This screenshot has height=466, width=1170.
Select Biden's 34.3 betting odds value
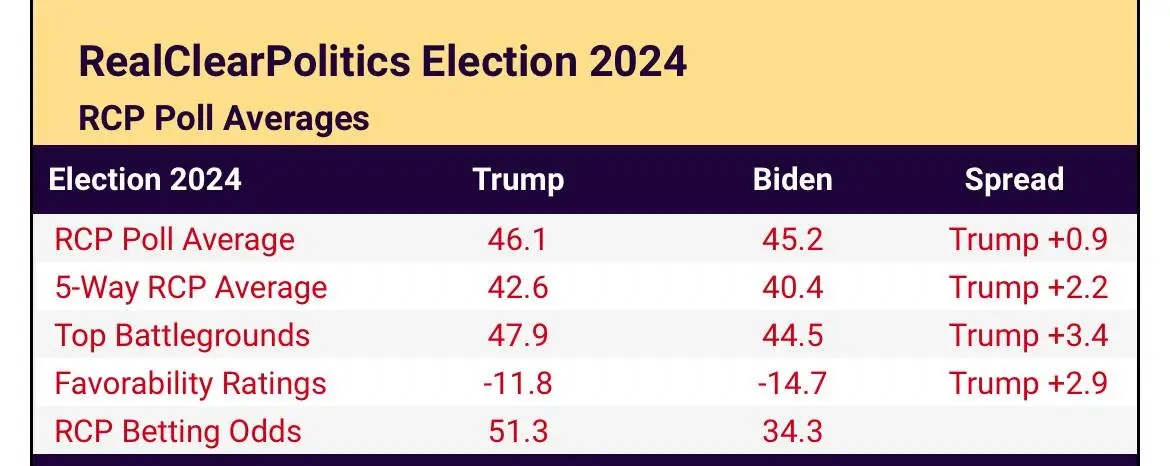pyautogui.click(x=791, y=432)
